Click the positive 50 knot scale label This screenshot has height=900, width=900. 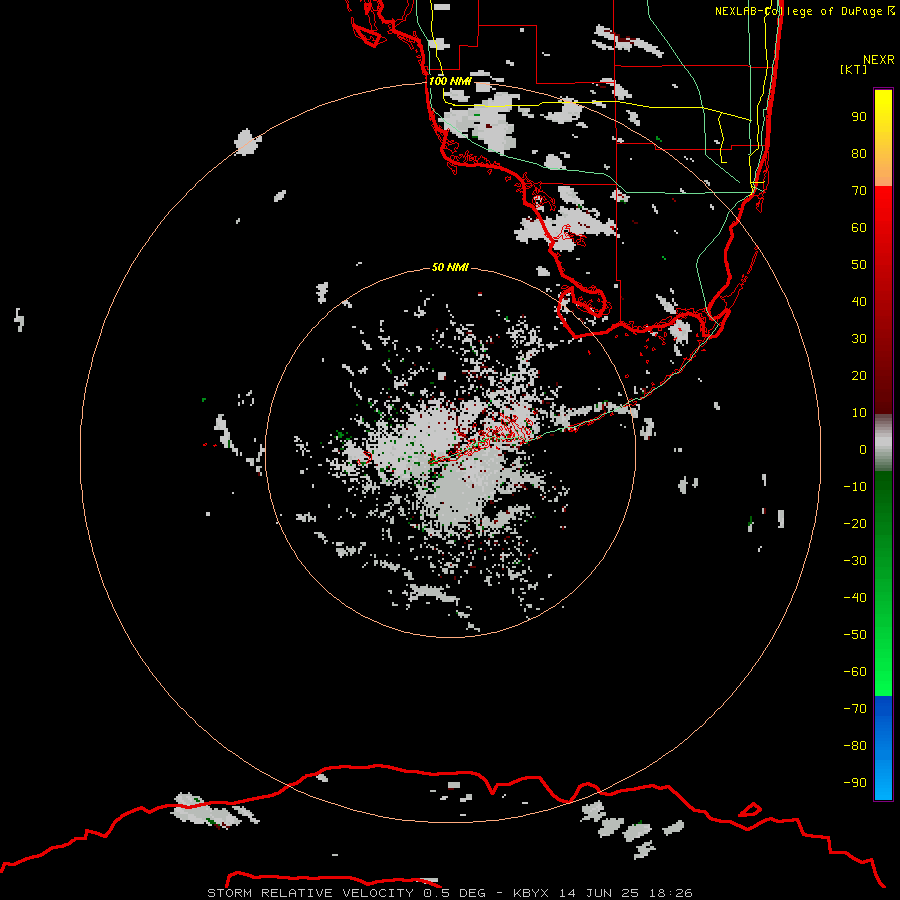click(859, 265)
